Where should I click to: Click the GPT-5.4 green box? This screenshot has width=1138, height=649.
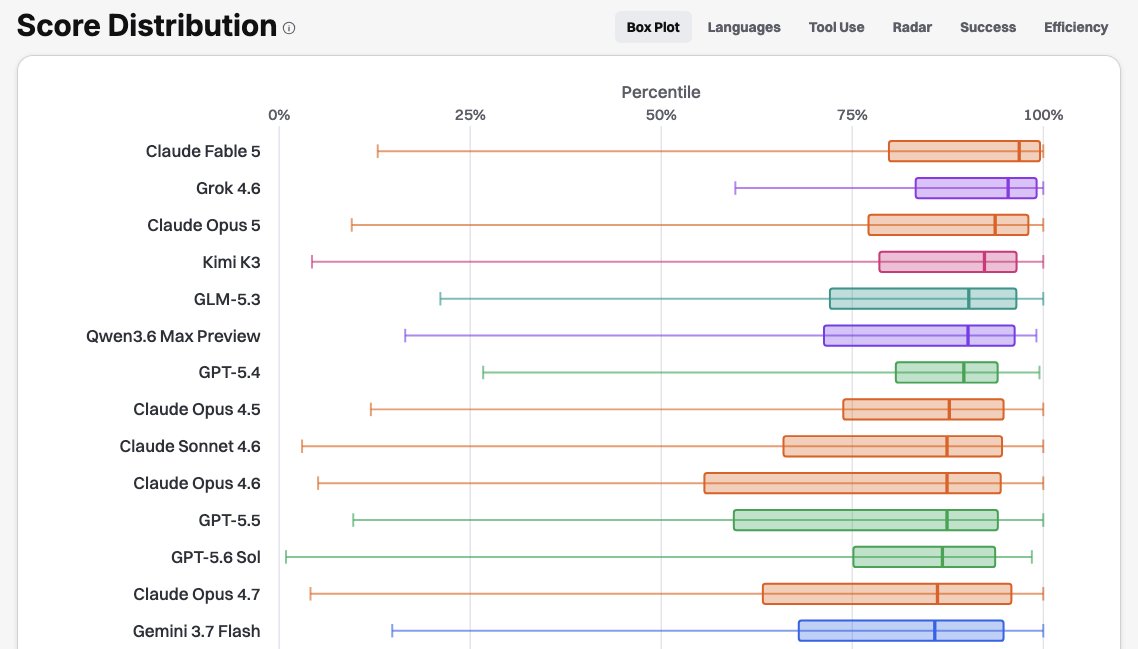pos(946,372)
